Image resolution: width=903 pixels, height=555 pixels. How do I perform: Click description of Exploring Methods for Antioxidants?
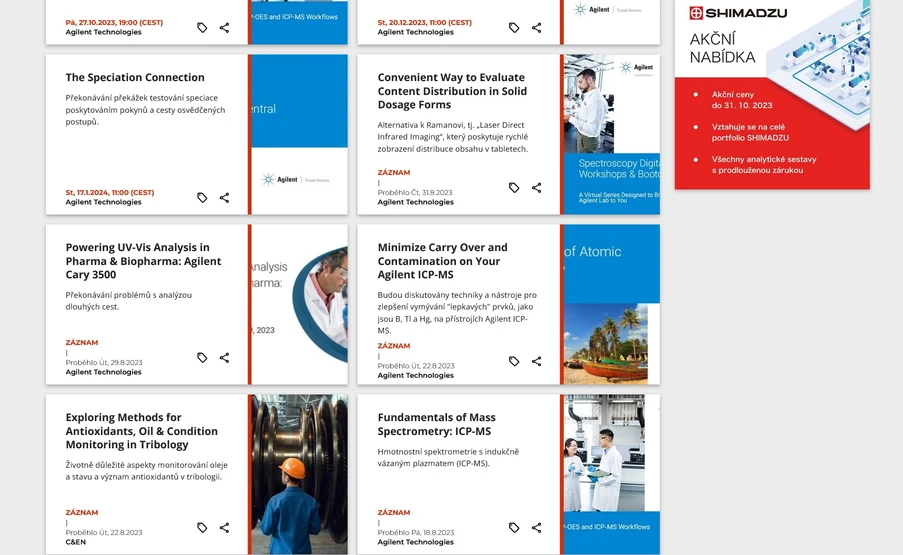click(146, 470)
